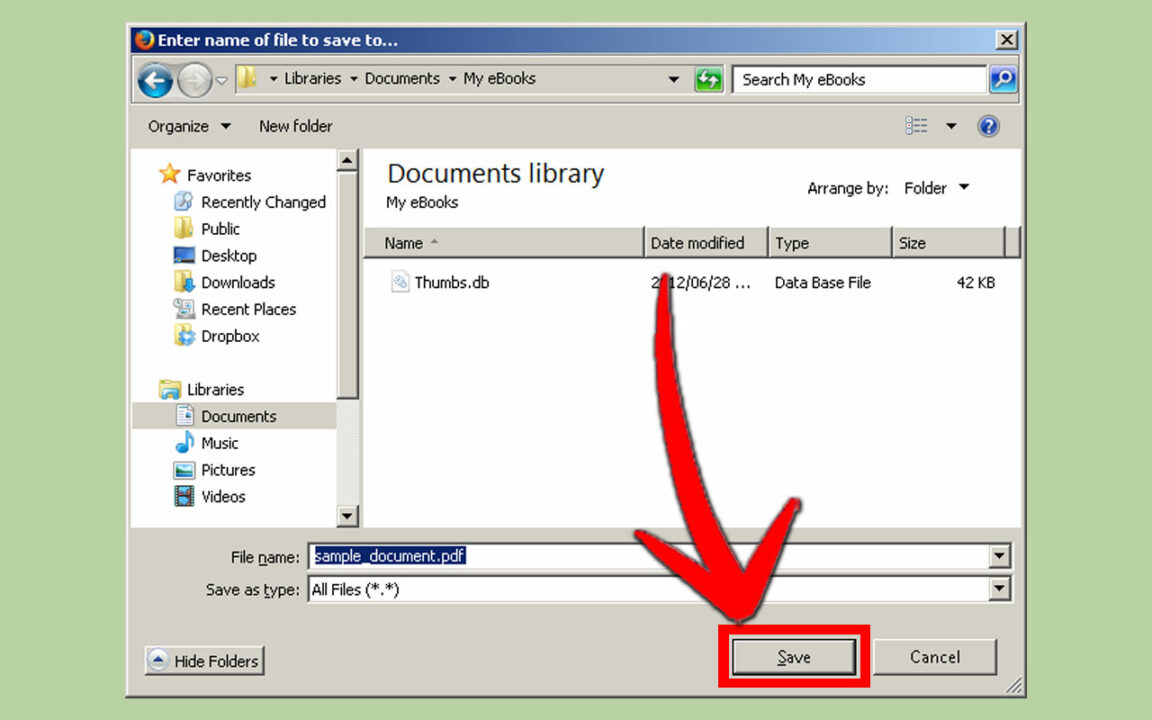Open the File name history dropdown
The height and width of the screenshot is (720, 1152).
coord(999,556)
